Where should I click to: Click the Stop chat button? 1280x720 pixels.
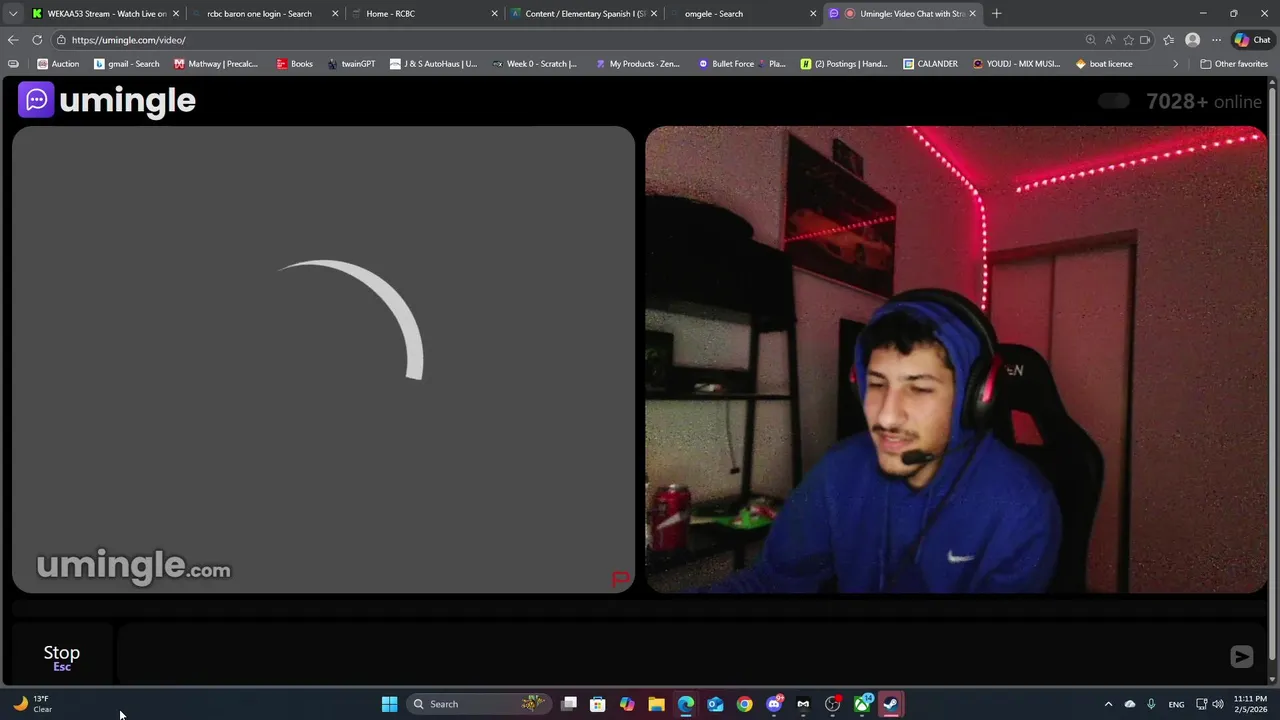(62, 656)
